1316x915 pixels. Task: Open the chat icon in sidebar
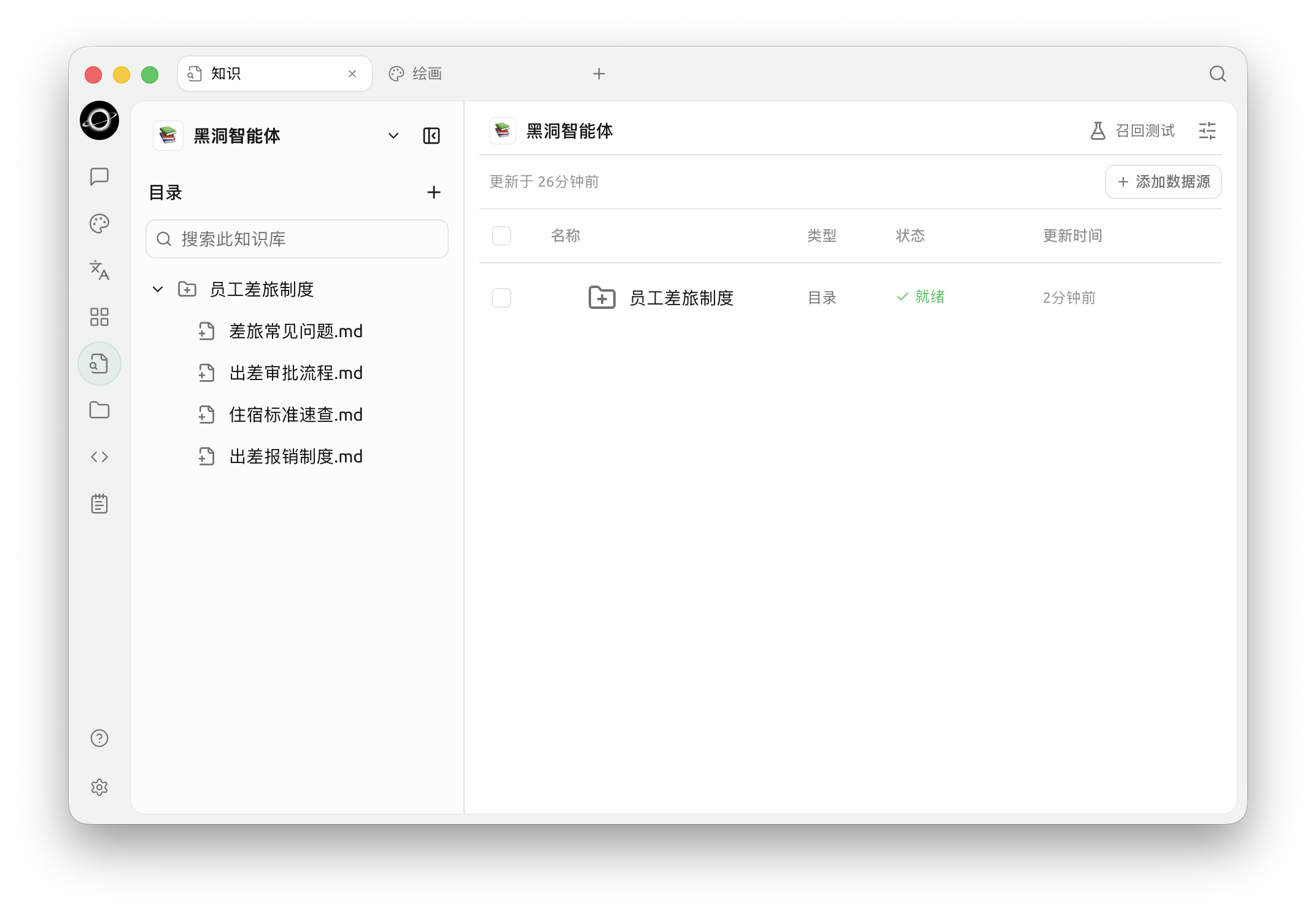coord(99,177)
